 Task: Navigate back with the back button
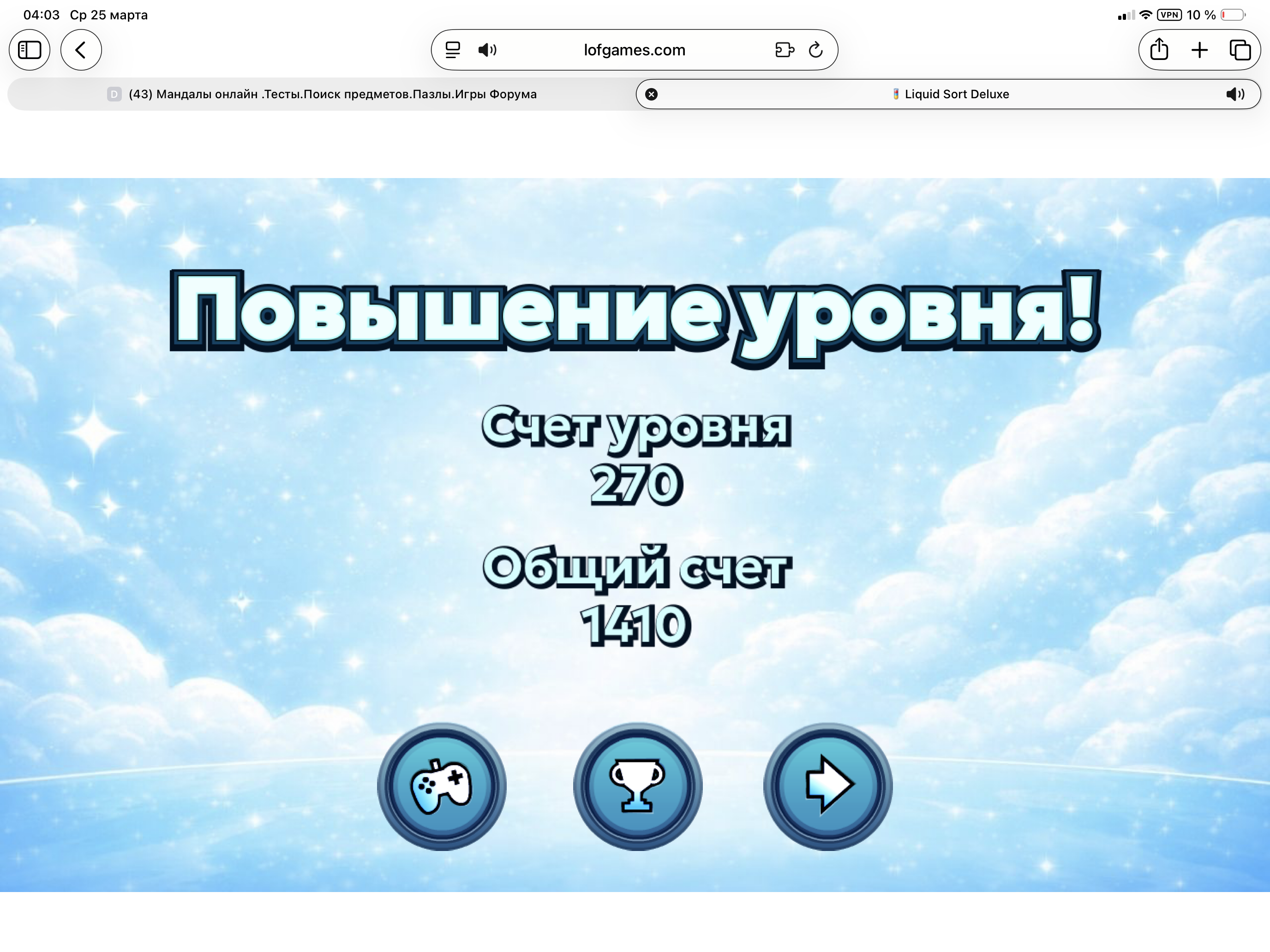tap(81, 50)
